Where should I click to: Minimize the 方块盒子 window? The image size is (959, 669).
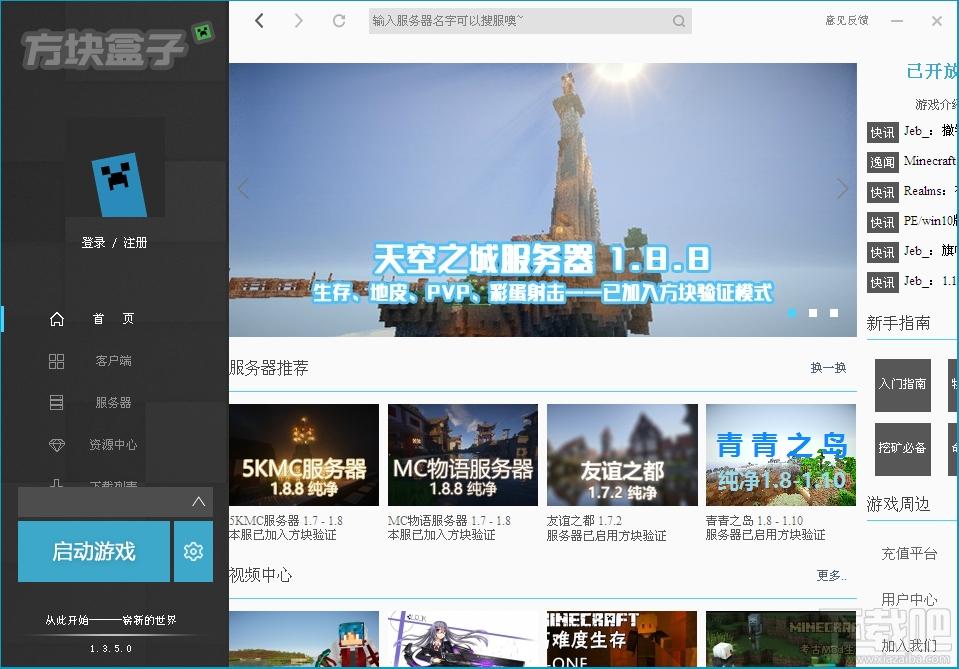coord(897,21)
